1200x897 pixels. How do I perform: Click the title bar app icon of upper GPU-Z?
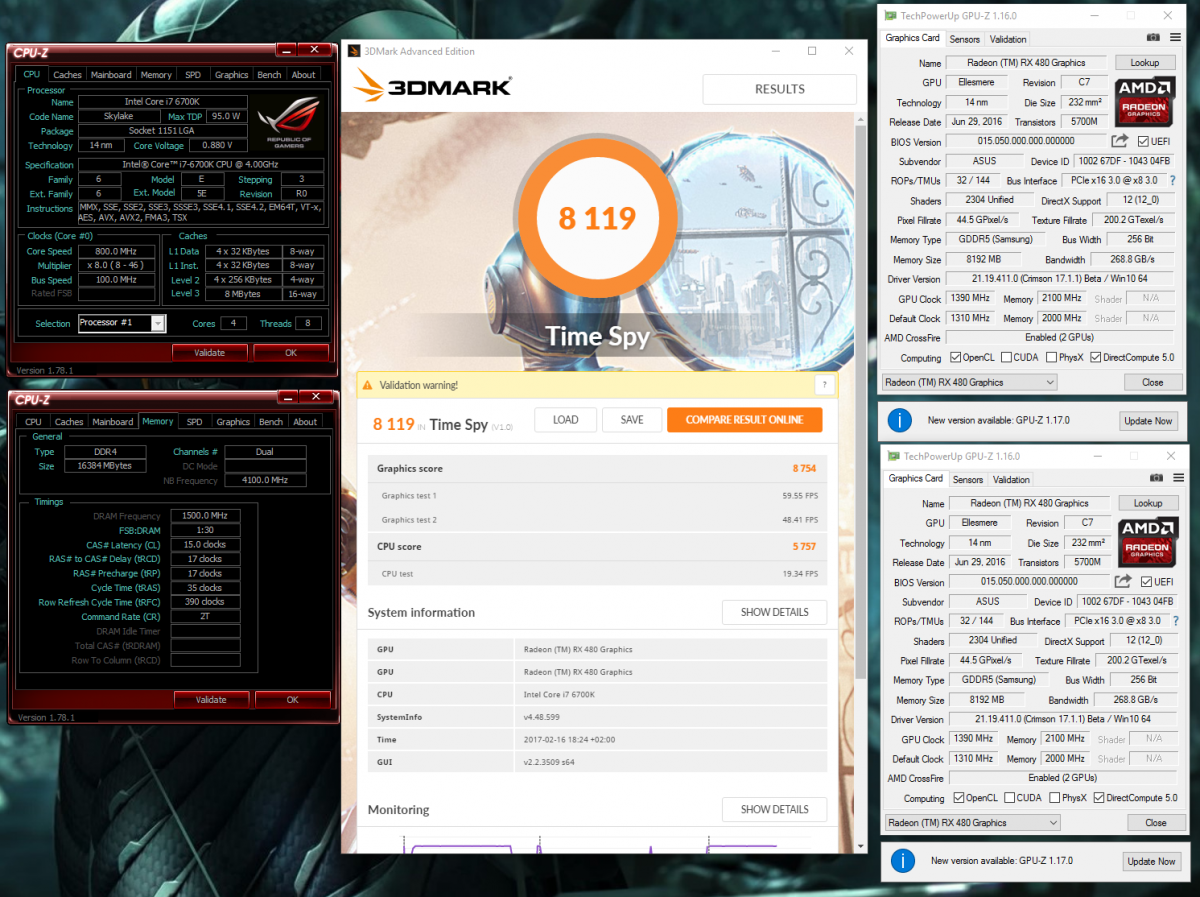[x=890, y=16]
